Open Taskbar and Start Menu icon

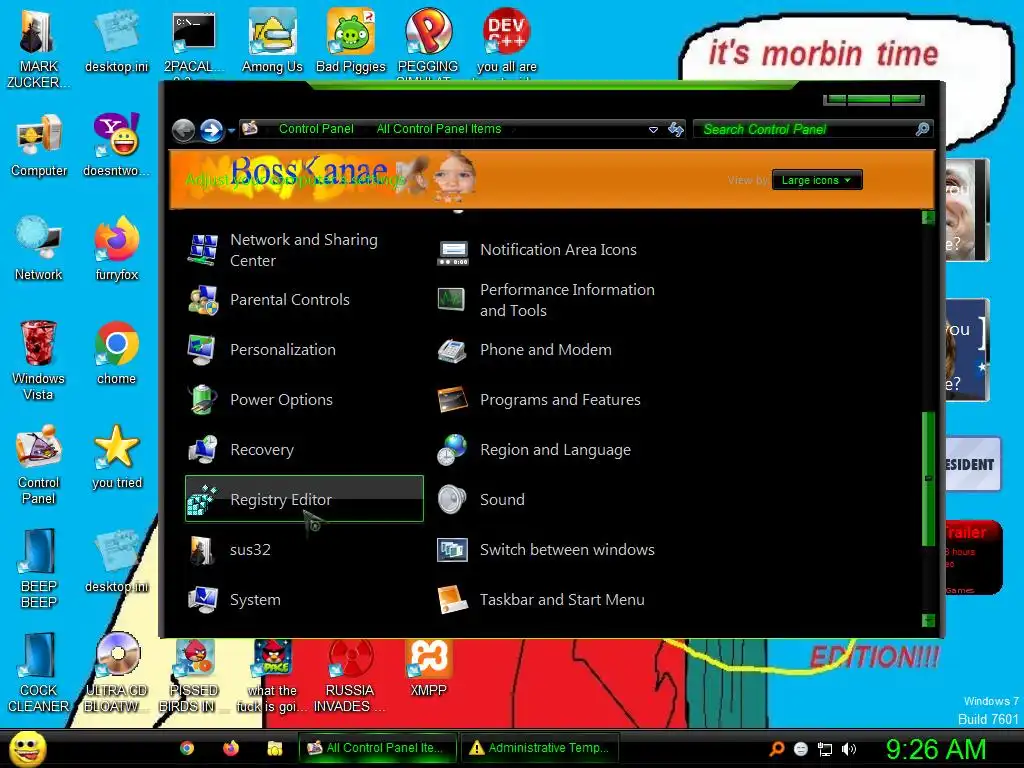pos(453,600)
